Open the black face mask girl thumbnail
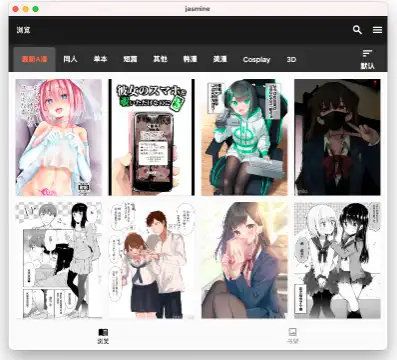The image size is (397, 360). point(337,137)
